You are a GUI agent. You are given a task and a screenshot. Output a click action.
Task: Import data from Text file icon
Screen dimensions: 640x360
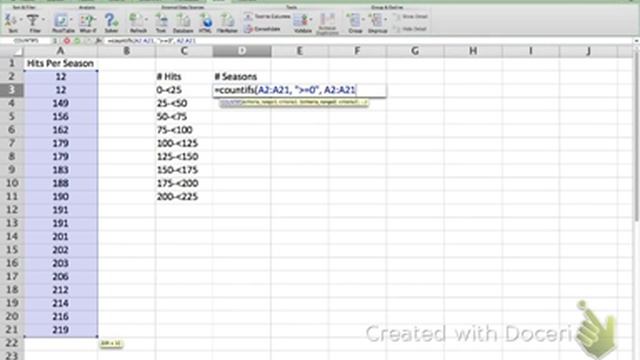161,20
